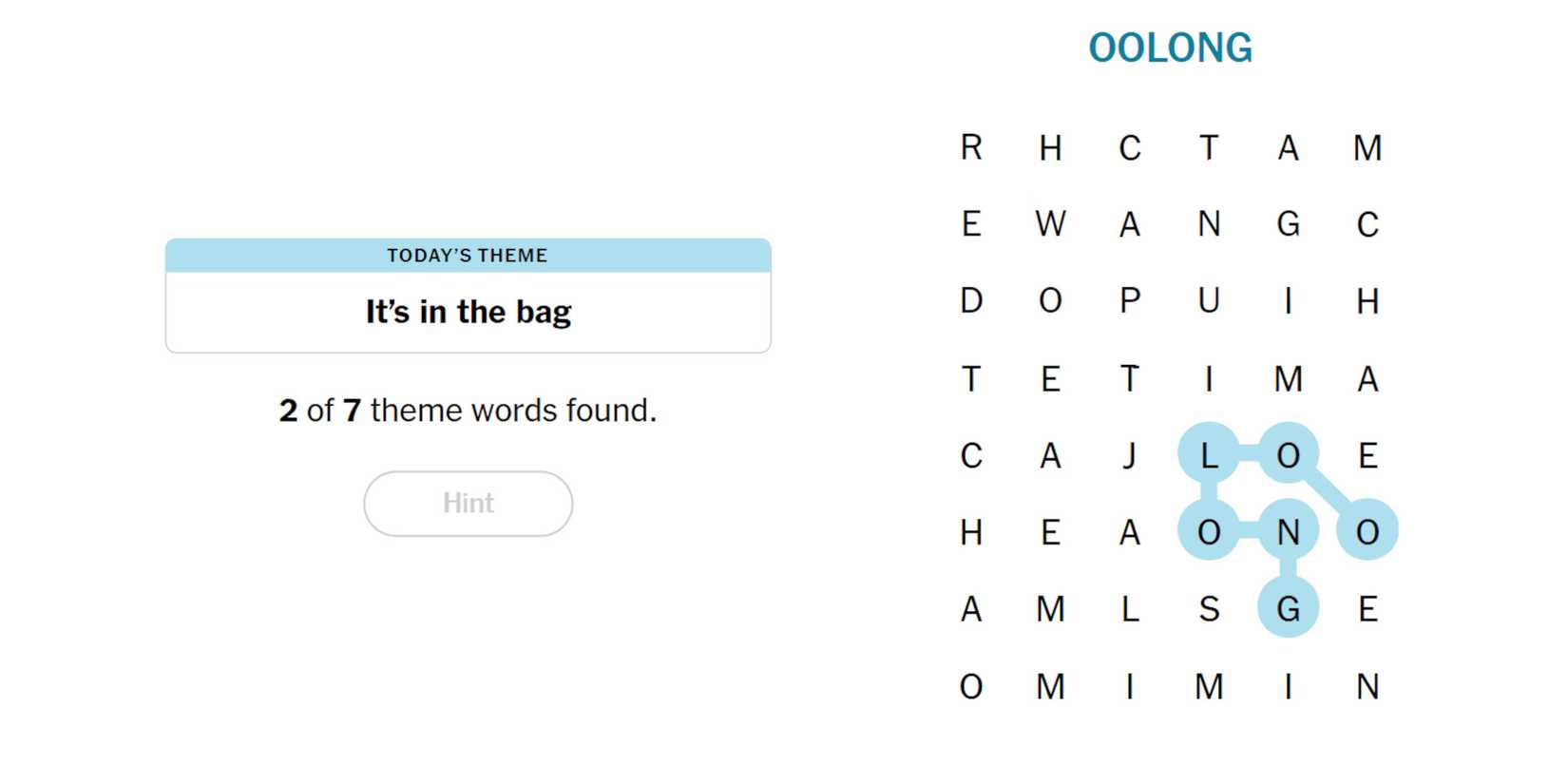1568x784 pixels.
Task: Select the letter D tile
Action: 970,301
